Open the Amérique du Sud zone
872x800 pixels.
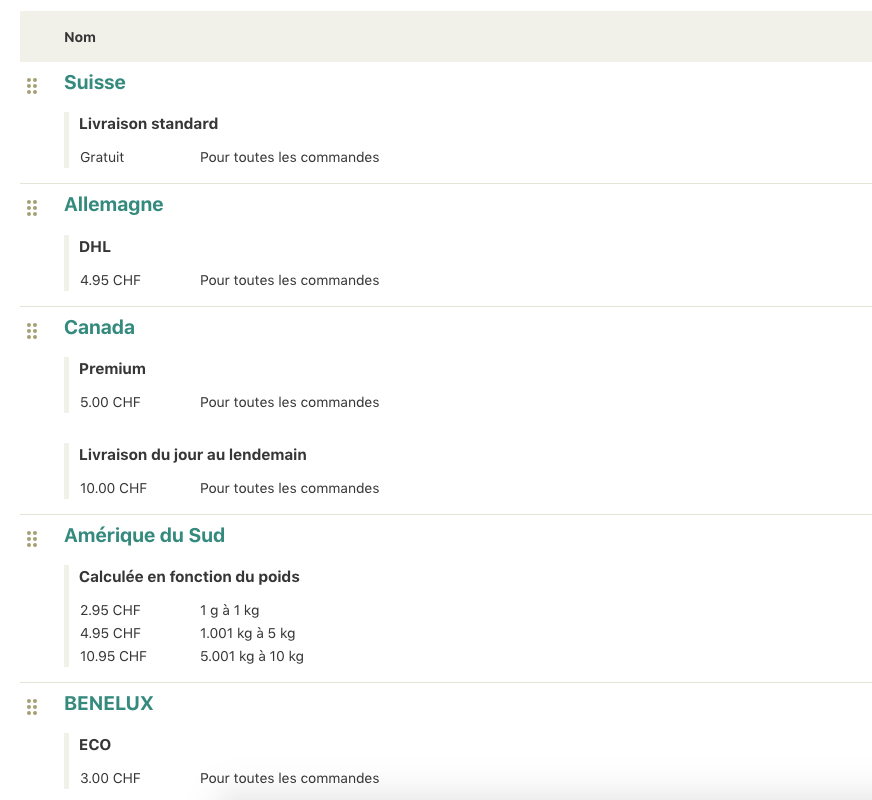[144, 535]
